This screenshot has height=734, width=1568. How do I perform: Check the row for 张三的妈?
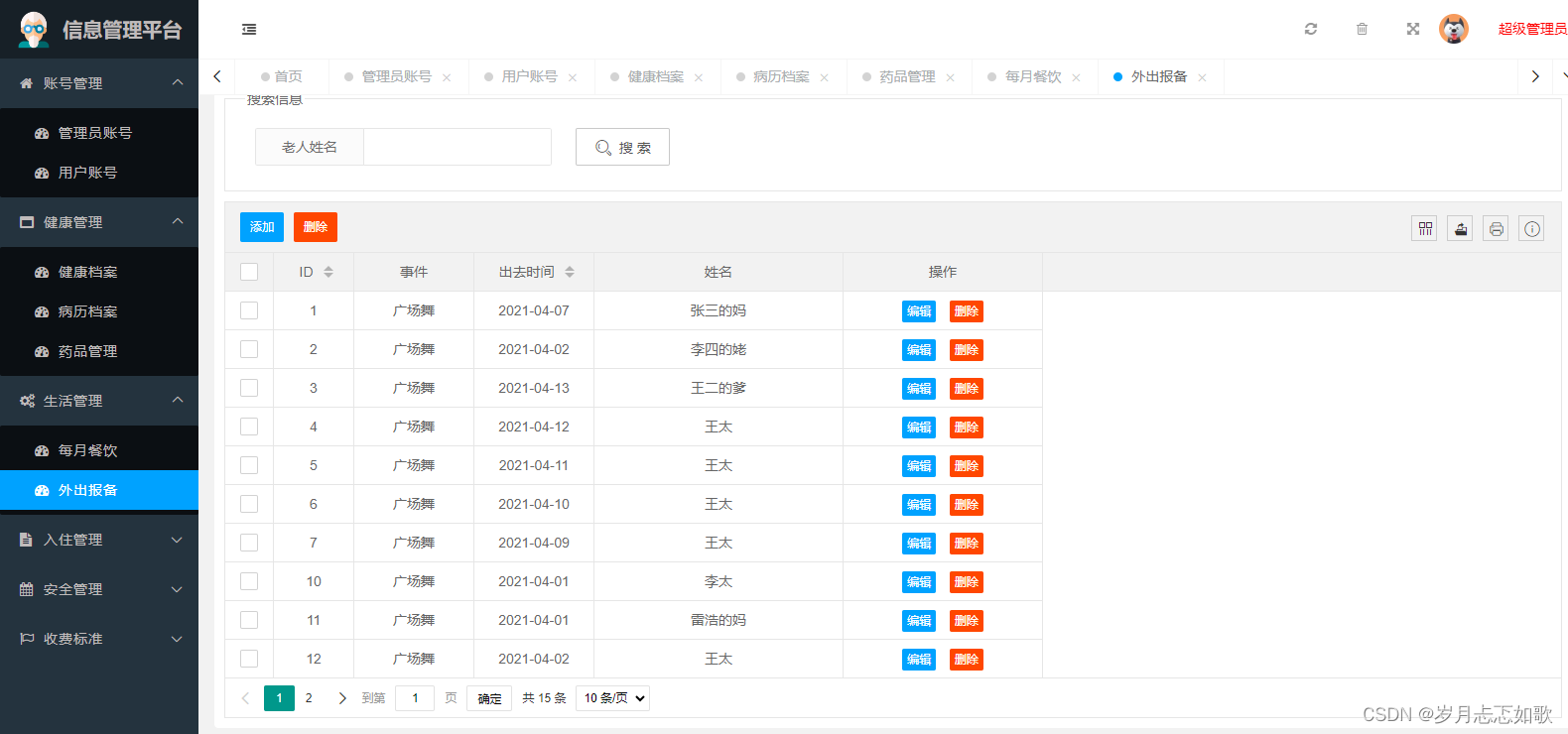(x=249, y=310)
